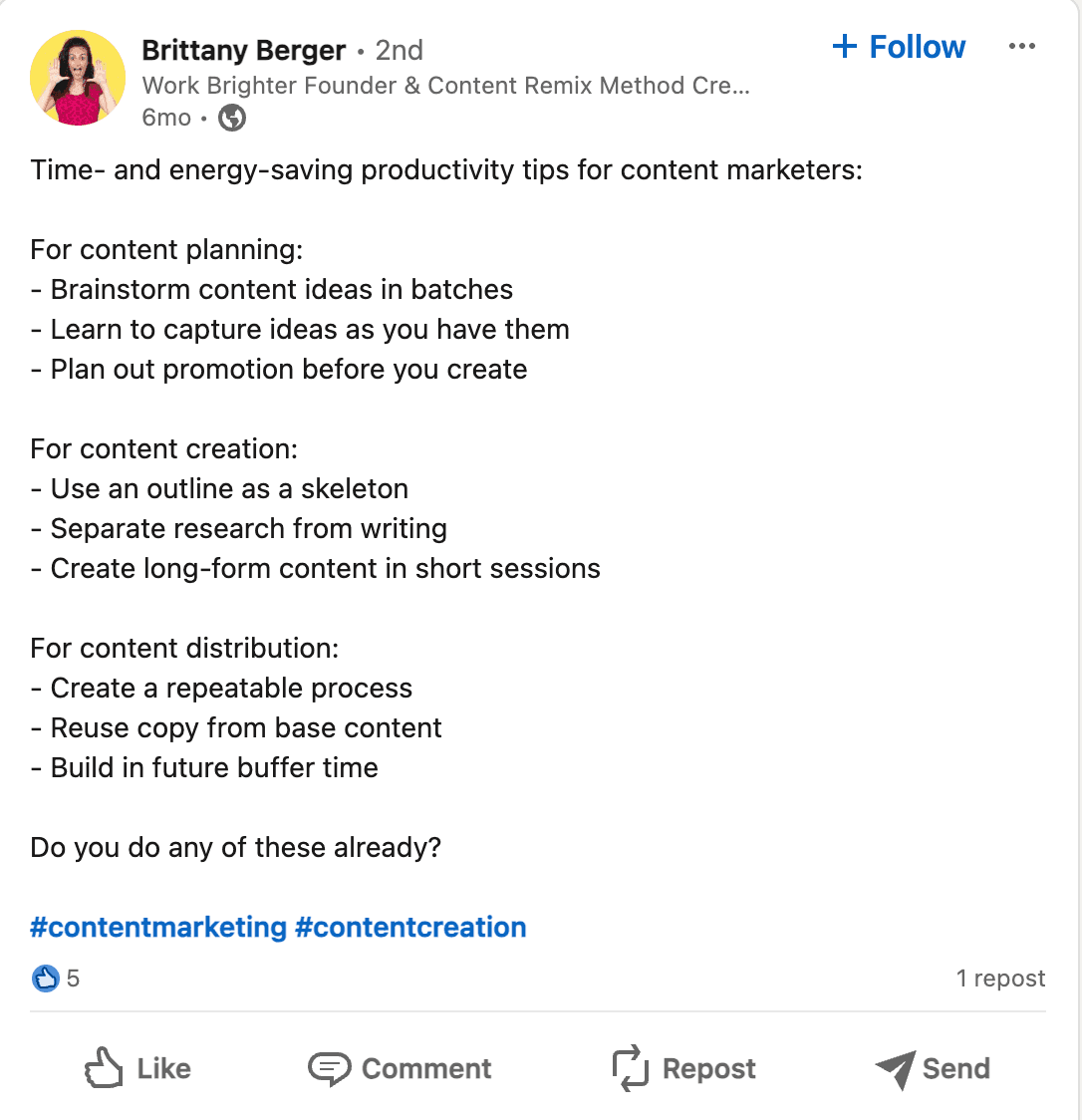Click the #contentcreation hashtag
Viewport: 1082px width, 1120px height.
(412, 927)
